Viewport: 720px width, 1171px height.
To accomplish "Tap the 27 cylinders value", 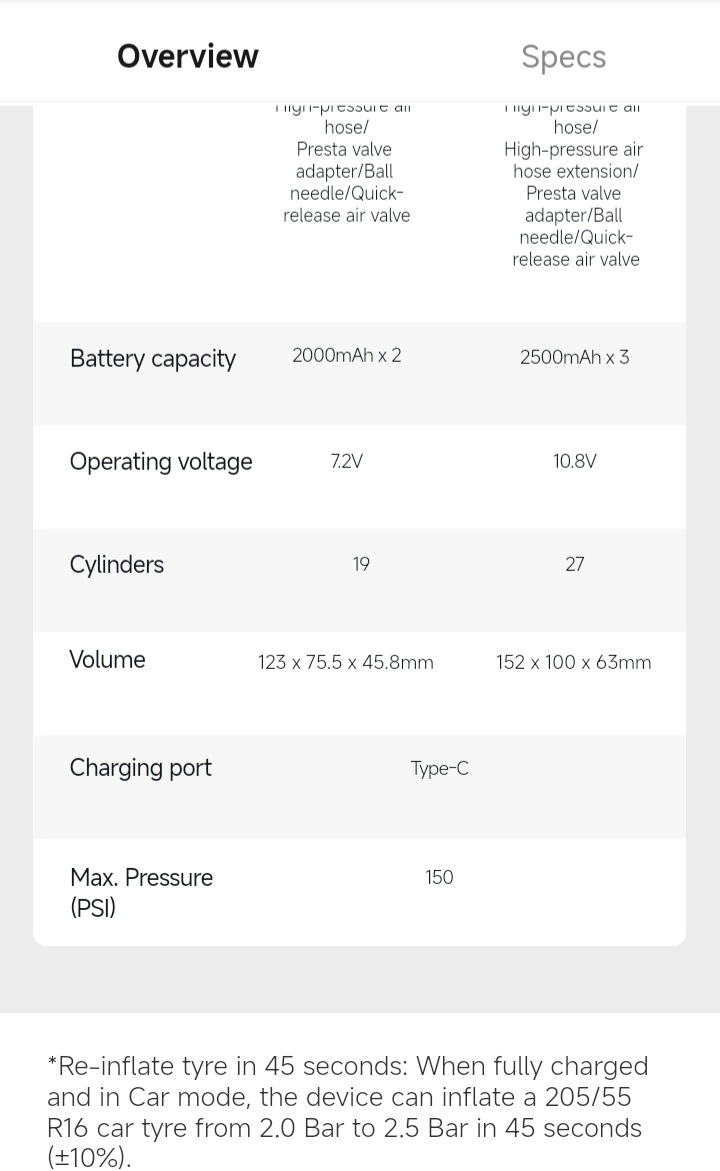I will click(574, 564).
